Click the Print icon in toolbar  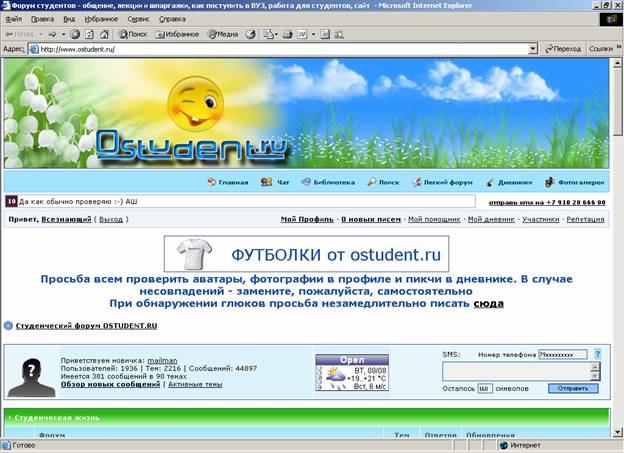coord(287,34)
